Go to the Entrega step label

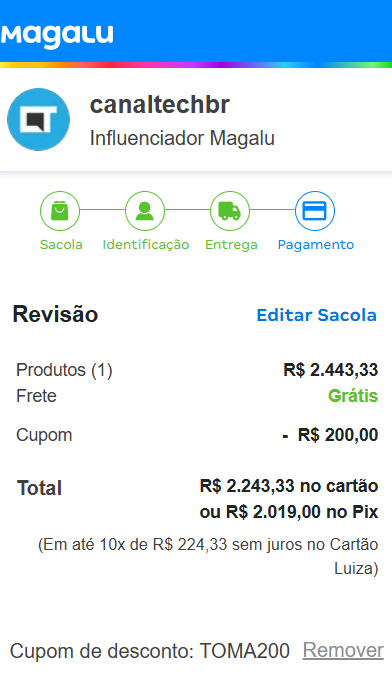point(231,245)
